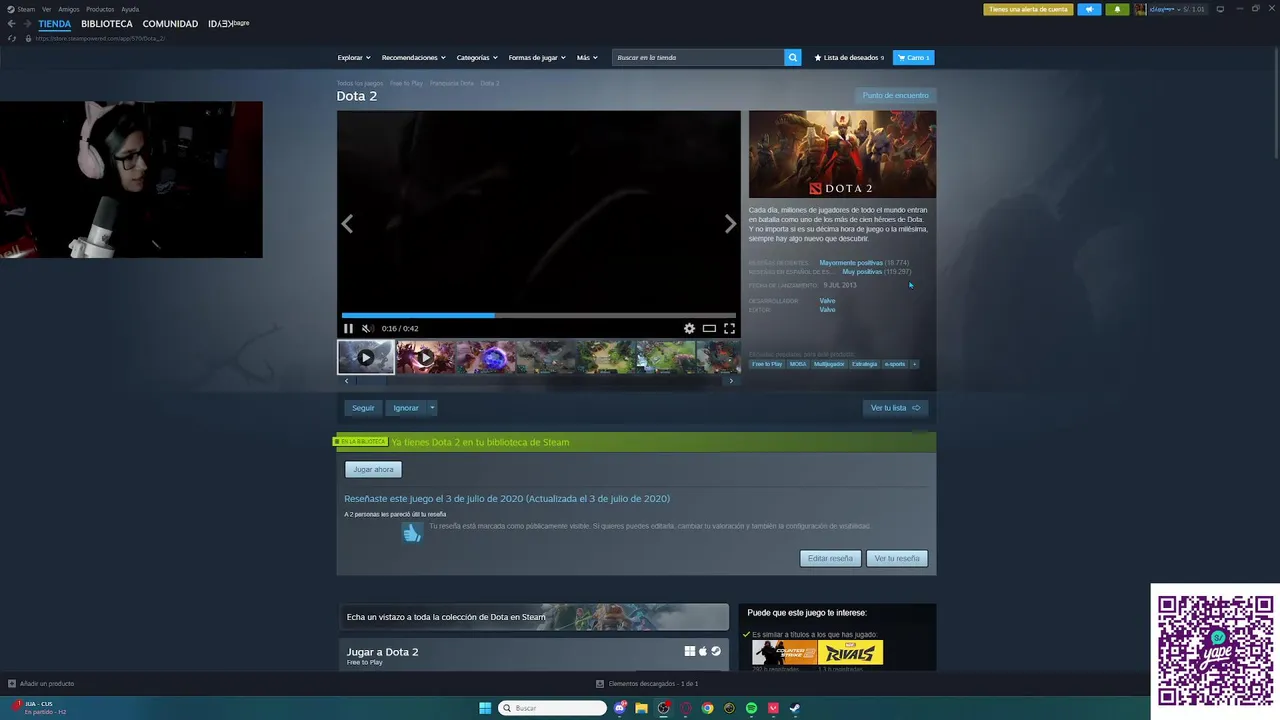Image resolution: width=1280 pixels, height=720 pixels.
Task: Switch to OBS Studio in the taskbar
Action: [x=664, y=708]
